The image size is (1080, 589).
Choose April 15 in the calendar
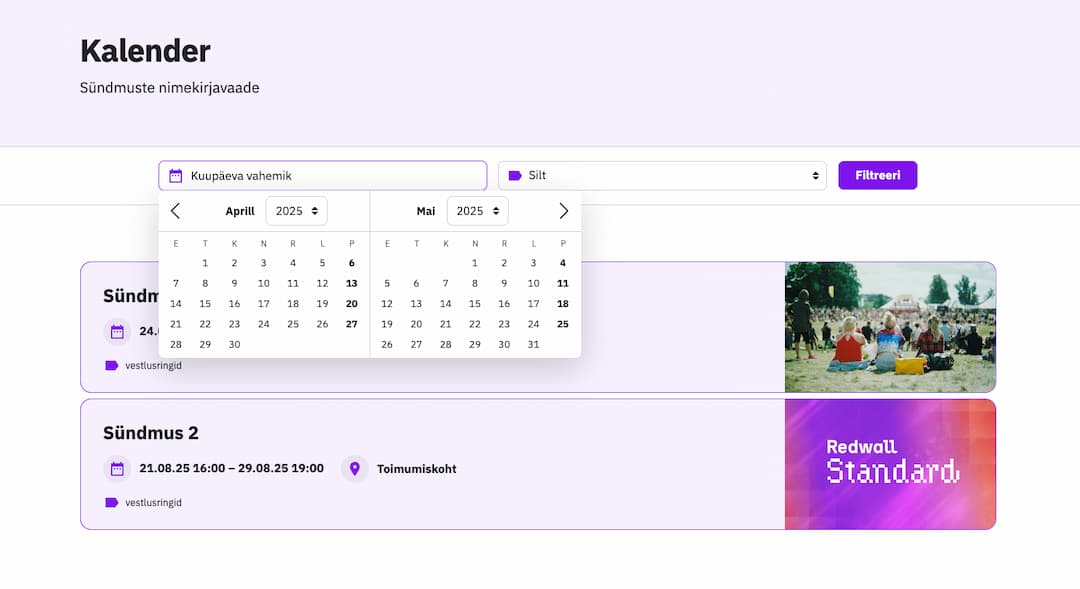(205, 304)
